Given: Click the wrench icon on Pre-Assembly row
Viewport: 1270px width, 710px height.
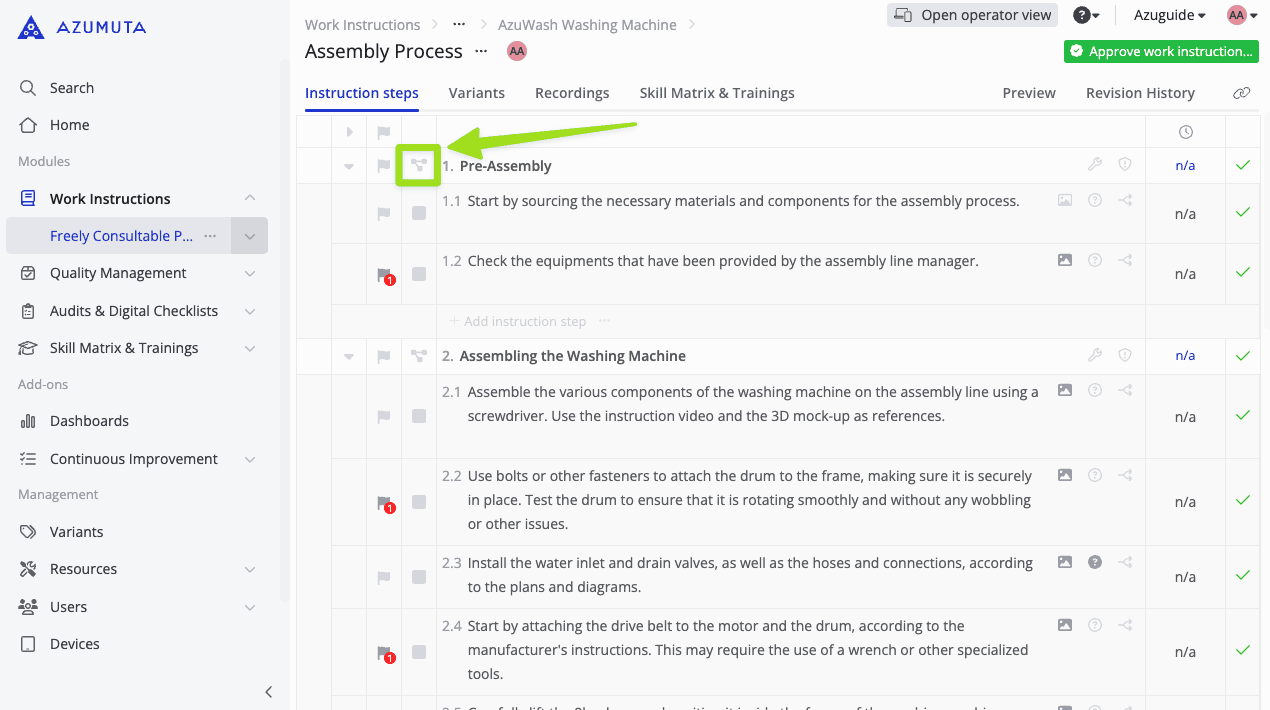Looking at the screenshot, I should click(x=1095, y=165).
